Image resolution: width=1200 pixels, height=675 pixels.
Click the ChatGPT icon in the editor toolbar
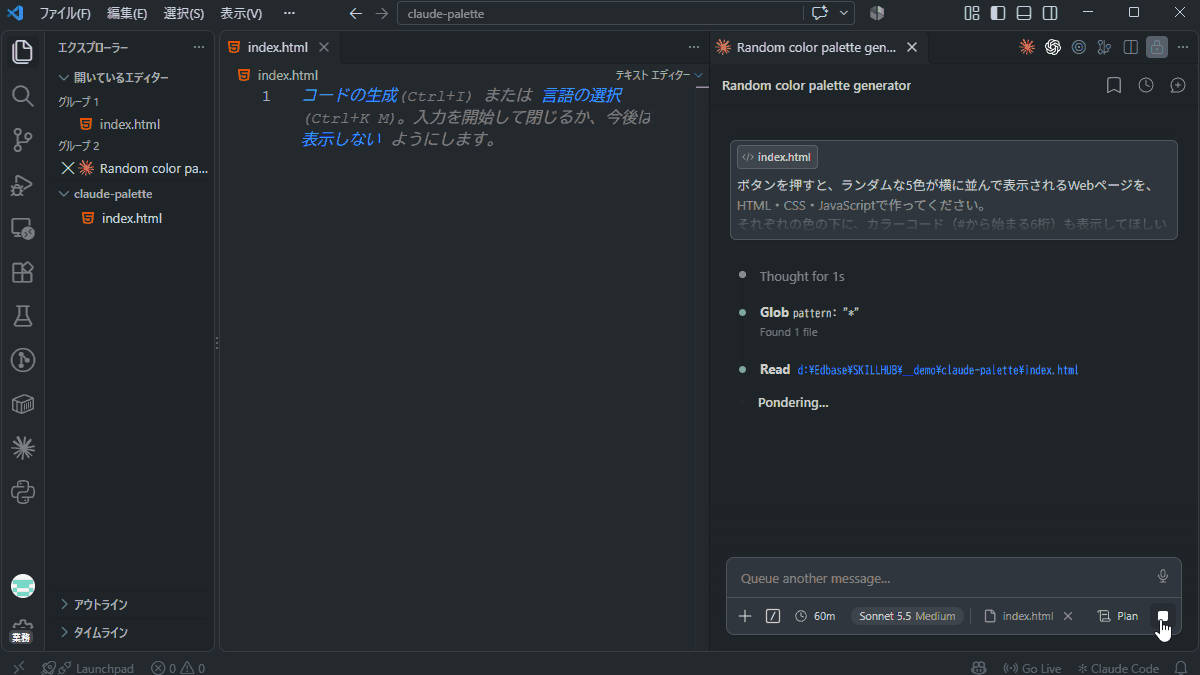point(1052,47)
